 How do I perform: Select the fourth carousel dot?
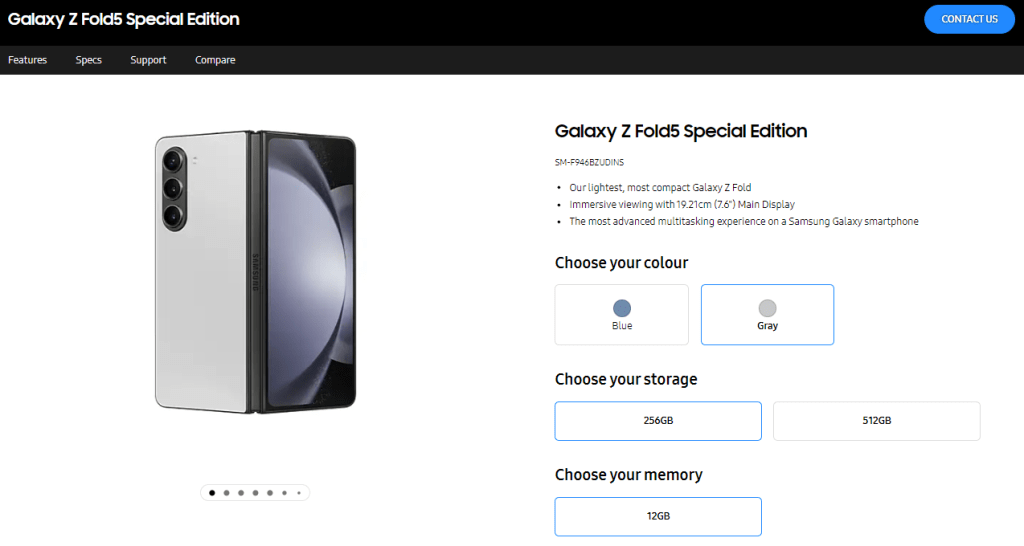coord(256,492)
